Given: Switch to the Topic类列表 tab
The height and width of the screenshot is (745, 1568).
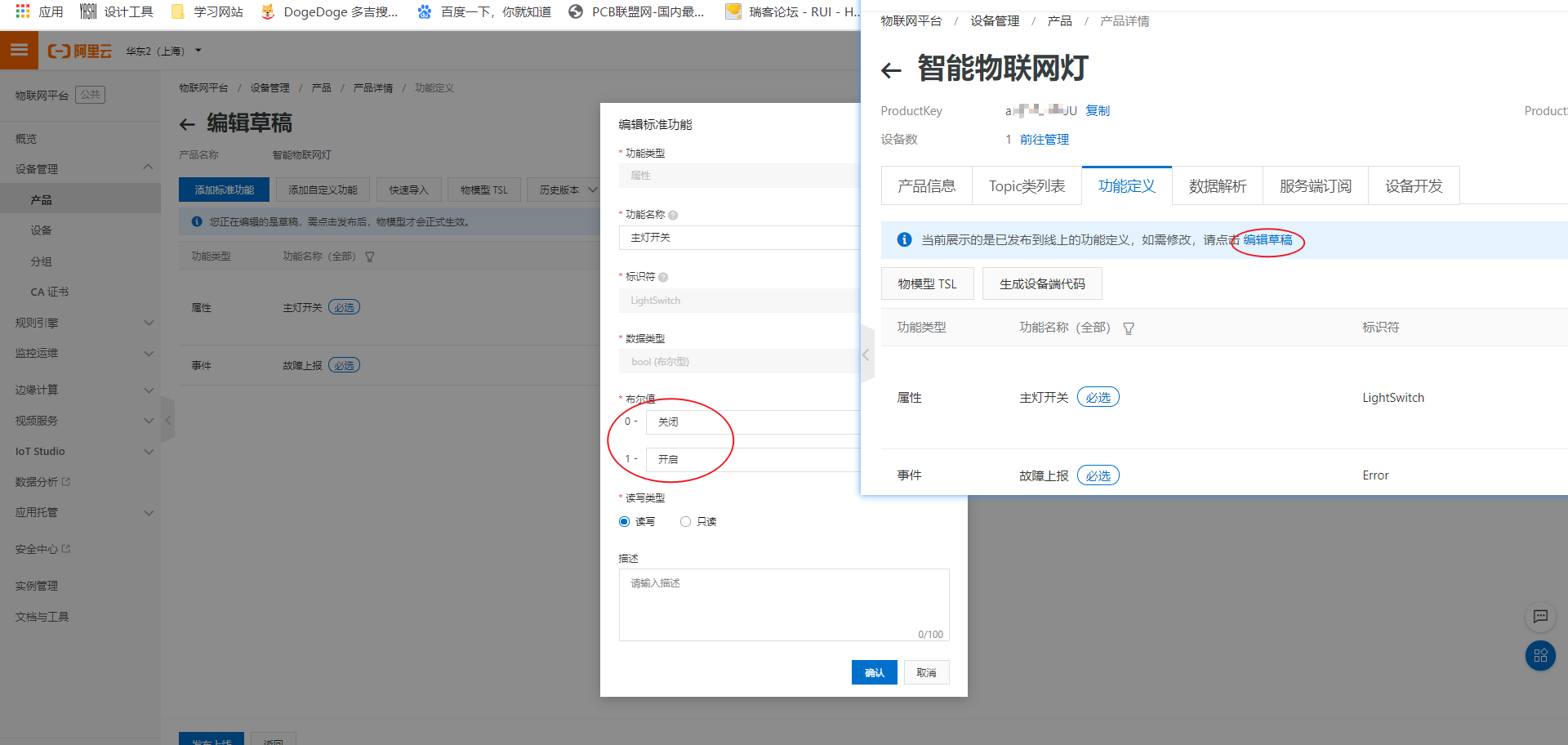Looking at the screenshot, I should coord(1027,185).
